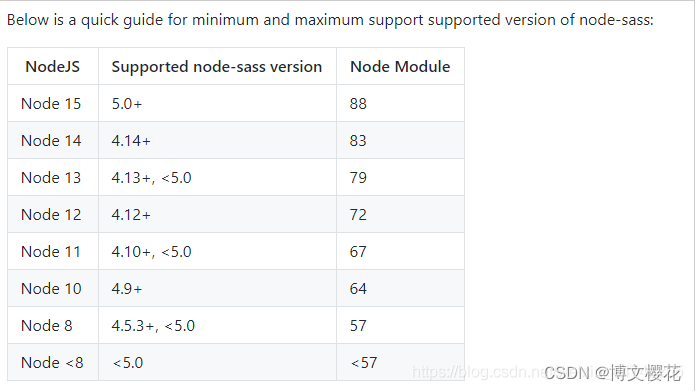Screen dimensions: 696x391
Task: Select the Node 15 cell
Action: click(x=51, y=103)
